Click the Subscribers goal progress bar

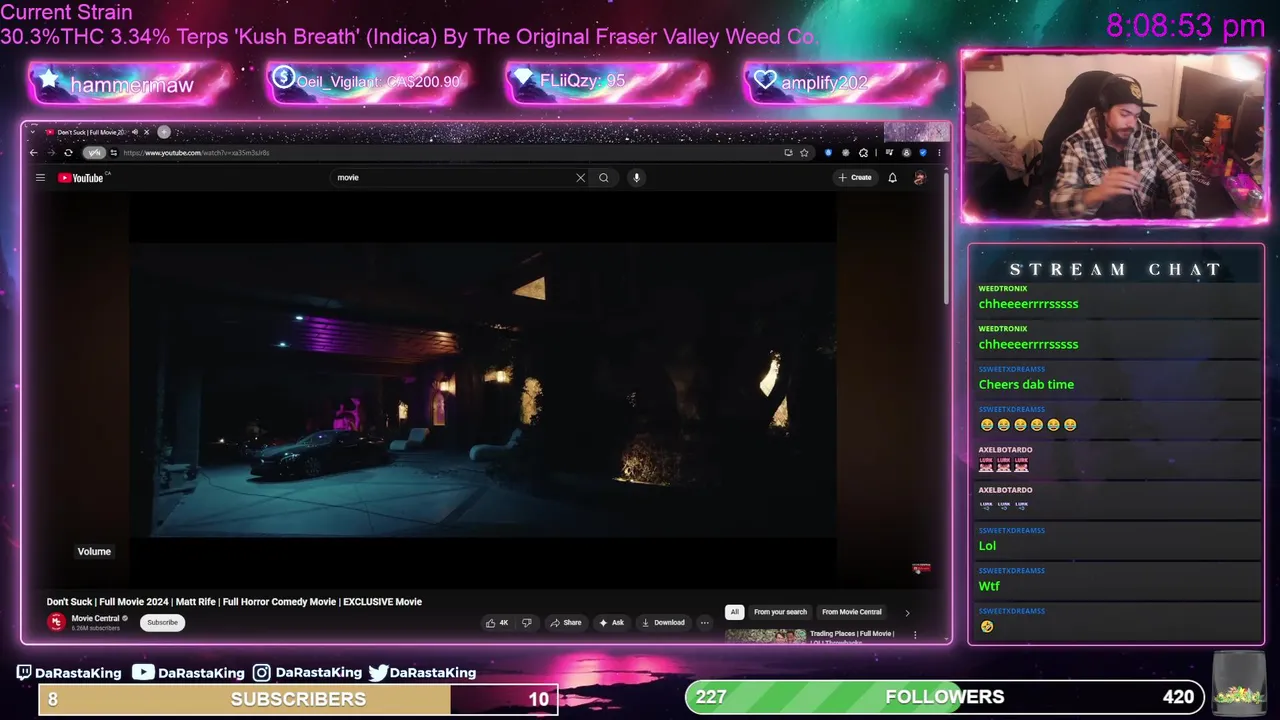point(298,699)
